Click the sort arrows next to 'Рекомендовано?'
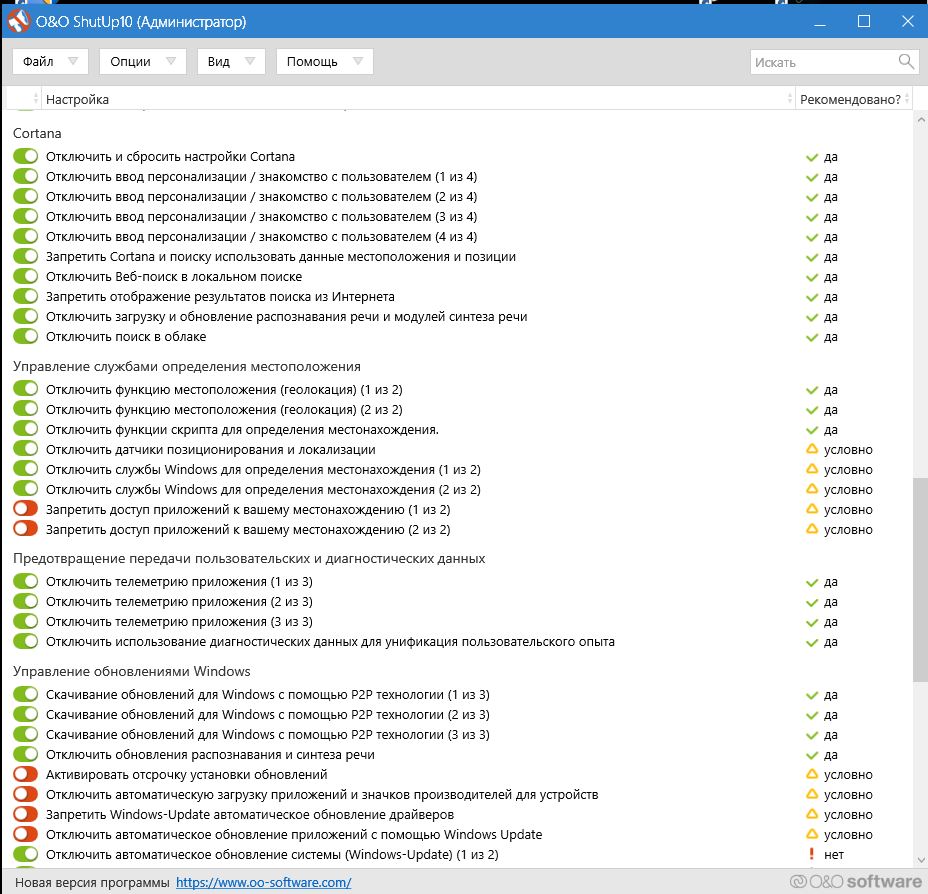The height and width of the screenshot is (894, 928). click(x=907, y=99)
